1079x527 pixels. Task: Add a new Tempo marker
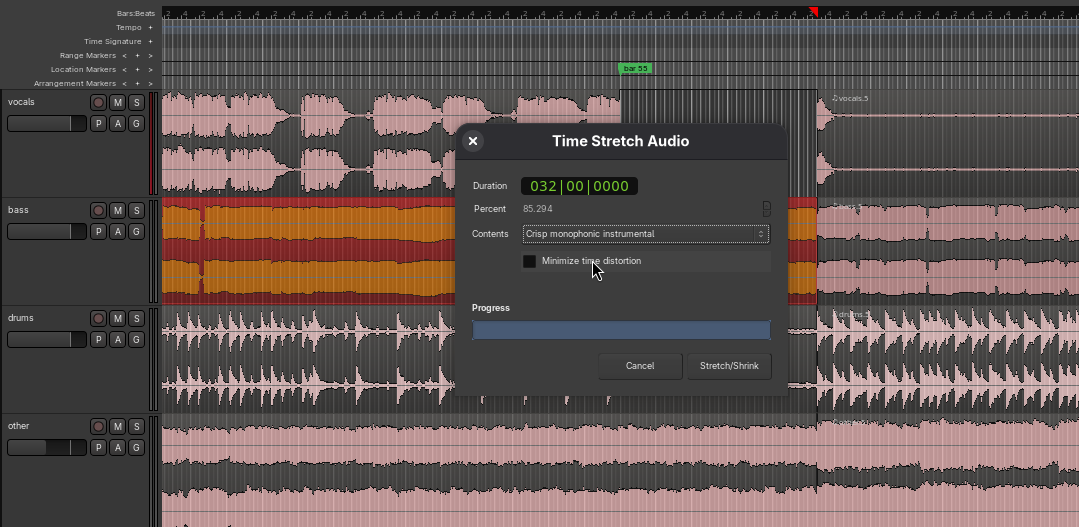150,28
